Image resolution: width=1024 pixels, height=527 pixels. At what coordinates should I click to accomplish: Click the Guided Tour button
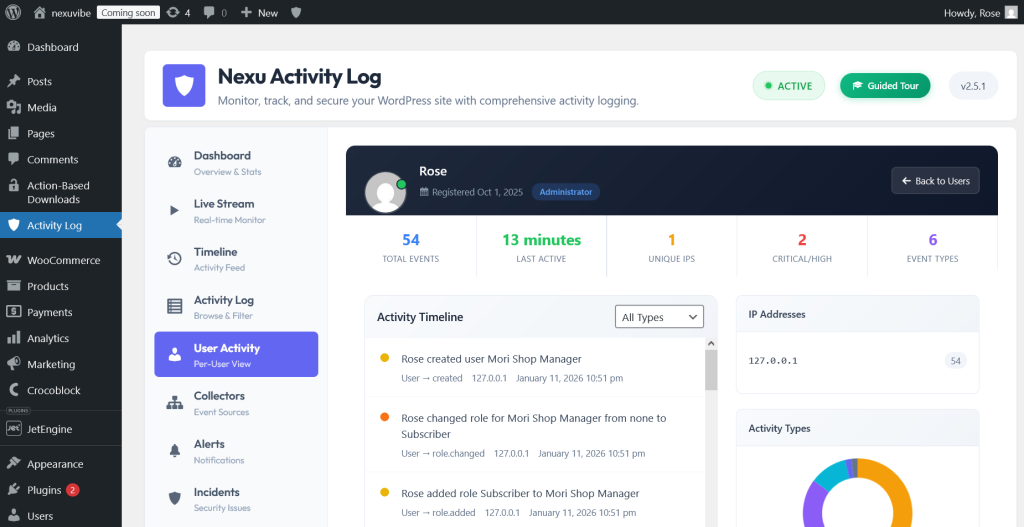[885, 86]
